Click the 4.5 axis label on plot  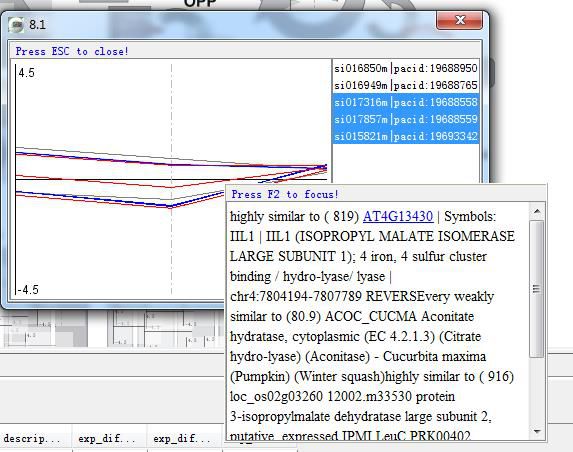tap(26, 73)
